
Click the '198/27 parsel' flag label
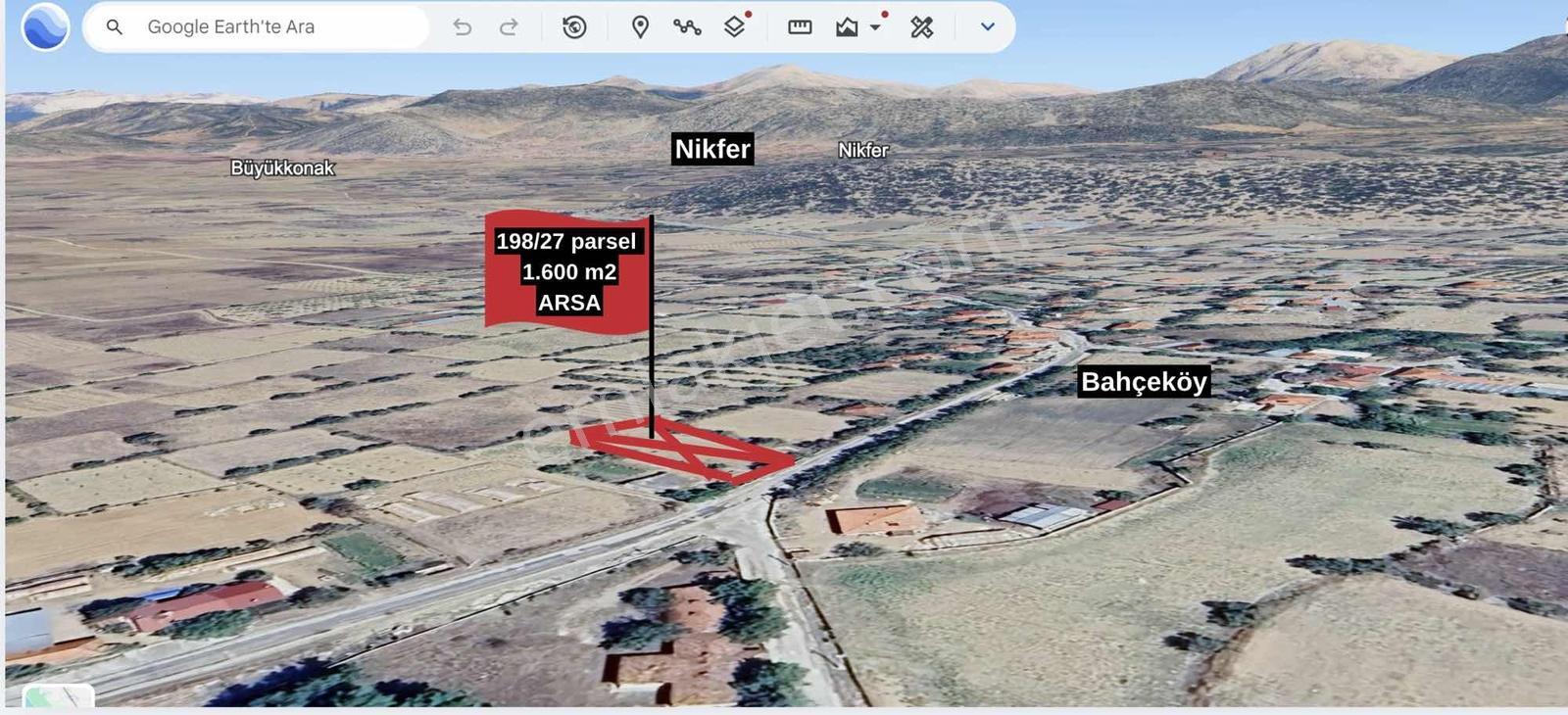[566, 241]
